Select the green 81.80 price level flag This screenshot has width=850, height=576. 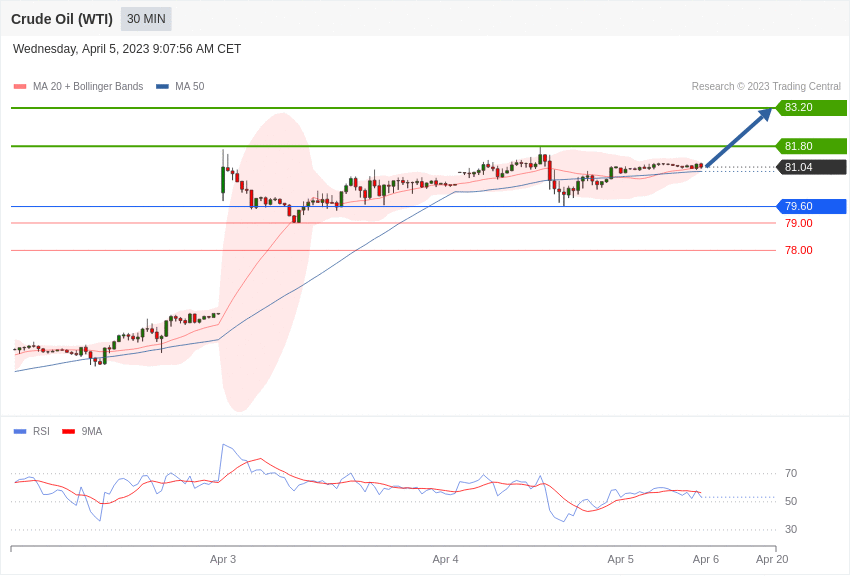tap(810, 146)
